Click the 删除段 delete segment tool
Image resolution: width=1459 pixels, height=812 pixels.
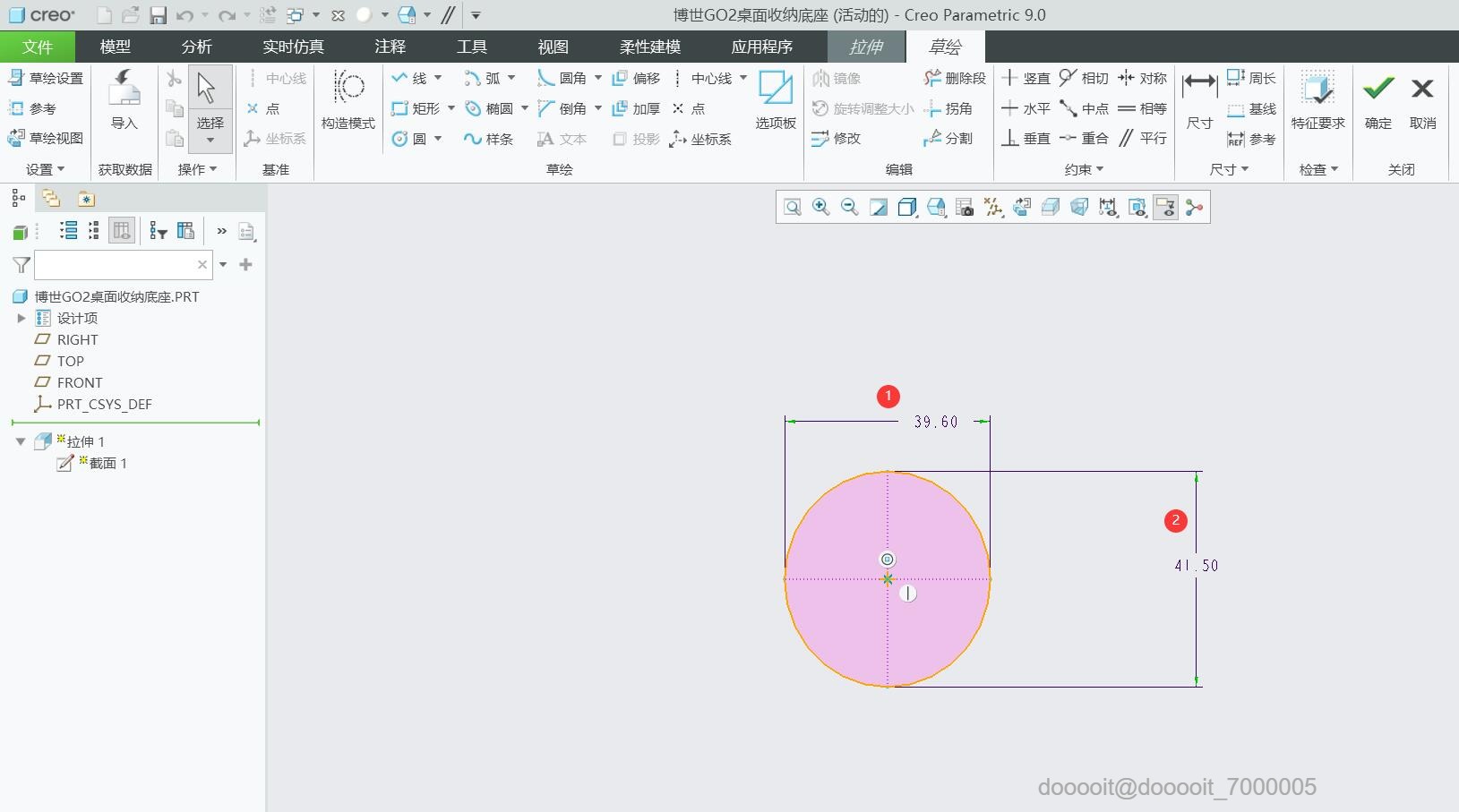point(955,79)
